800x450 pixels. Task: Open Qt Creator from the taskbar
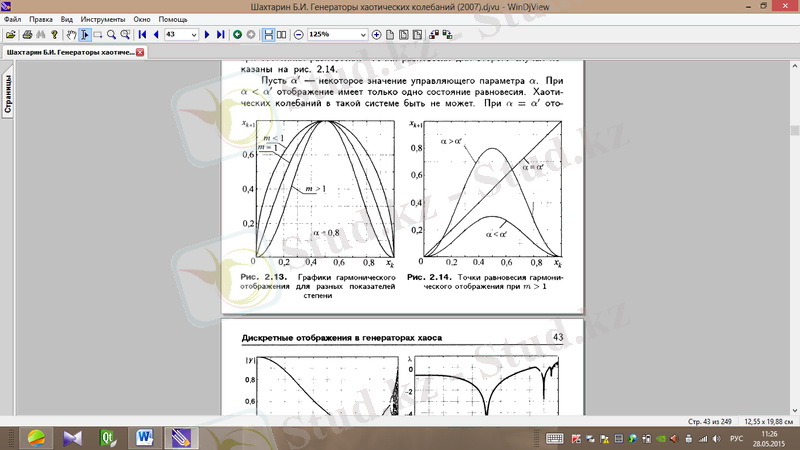(108, 438)
